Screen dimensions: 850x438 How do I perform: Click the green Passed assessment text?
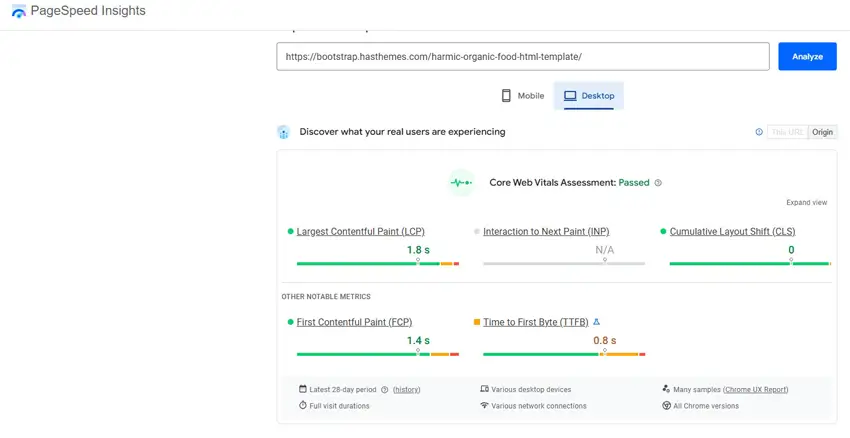click(x=634, y=183)
